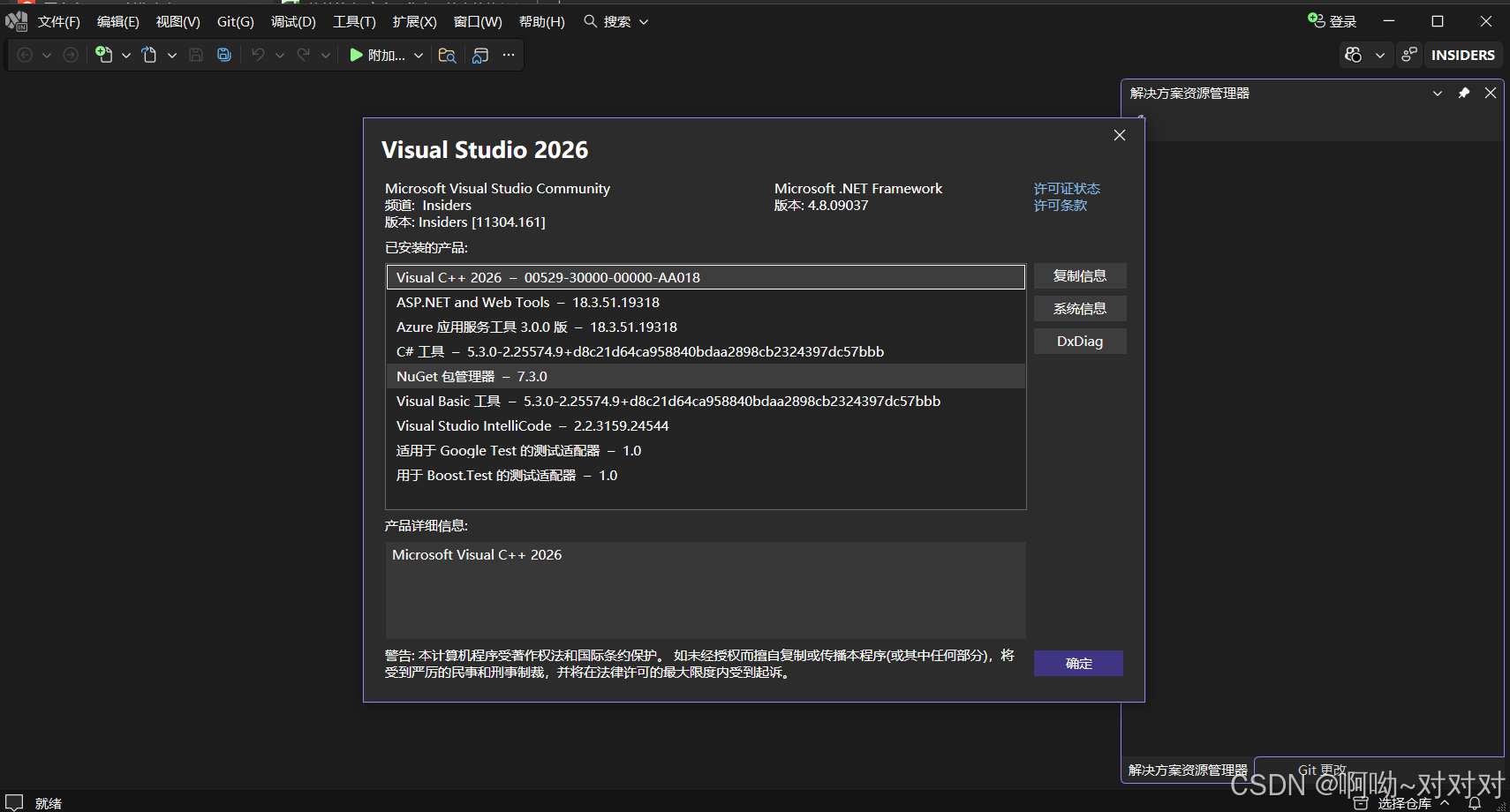Open the 帮助(H) menu
Viewport: 1510px width, 812px height.
(542, 21)
